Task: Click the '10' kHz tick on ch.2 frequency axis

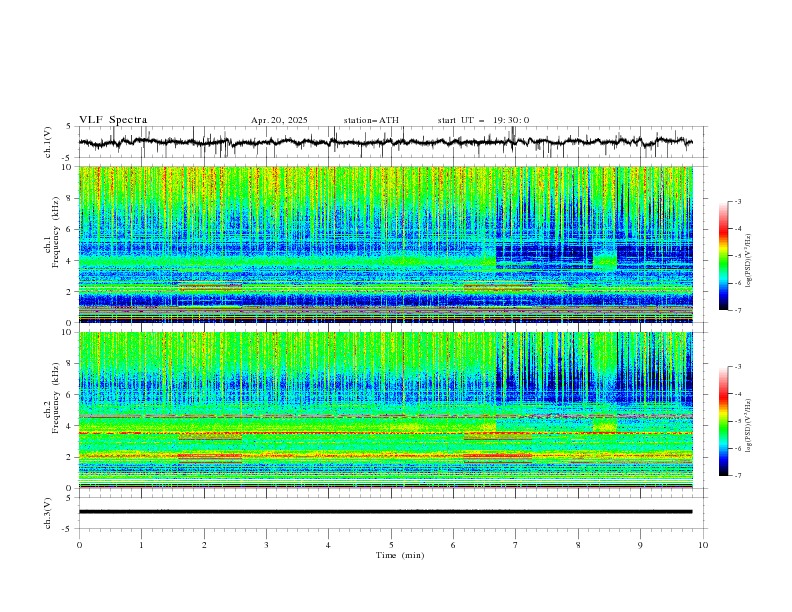Action: 69,332
